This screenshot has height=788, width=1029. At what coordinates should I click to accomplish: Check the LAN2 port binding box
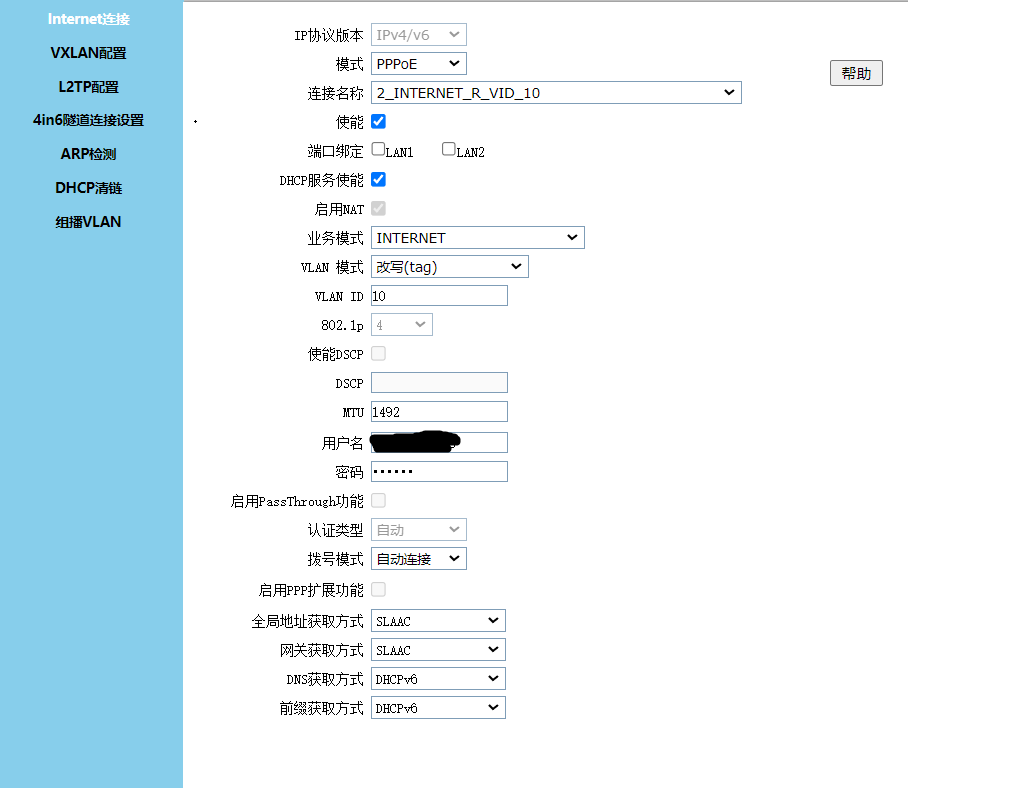point(449,150)
